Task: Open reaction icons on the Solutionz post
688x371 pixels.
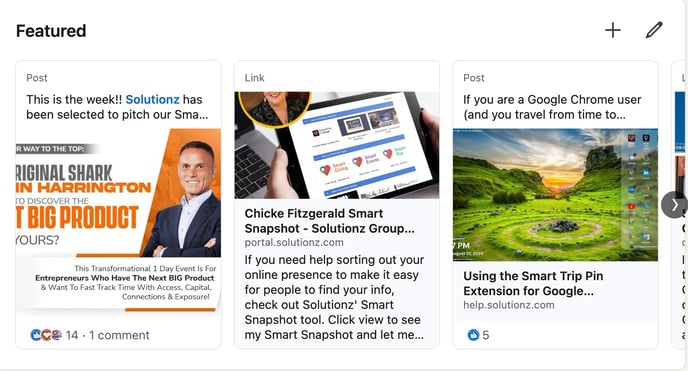Action: [x=46, y=335]
